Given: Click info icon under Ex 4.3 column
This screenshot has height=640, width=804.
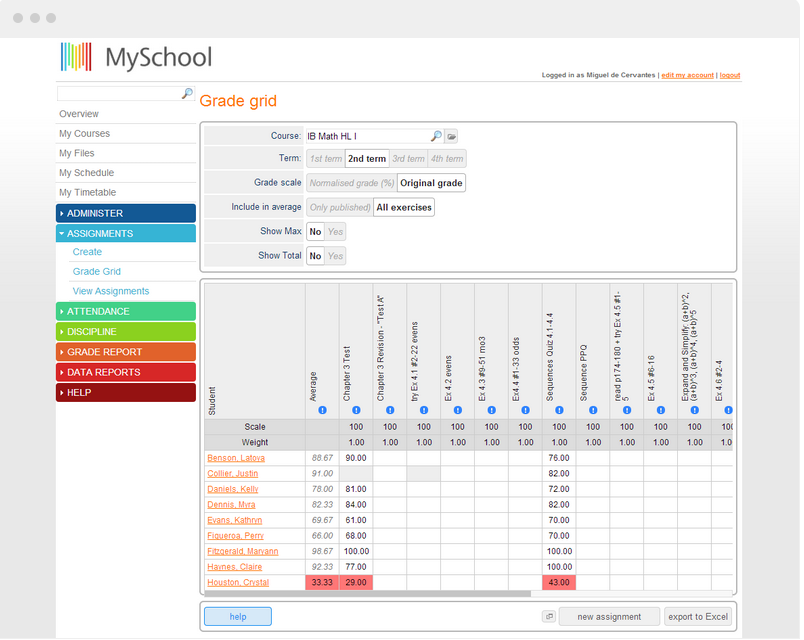Looking at the screenshot, I should point(491,410).
